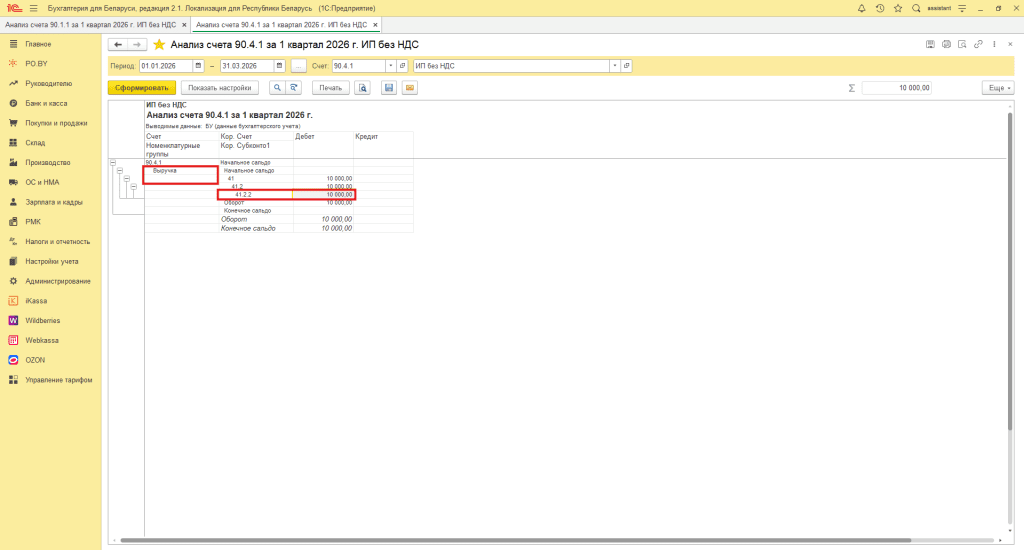
Task: Save report using the floppy disk icon
Action: (390, 88)
